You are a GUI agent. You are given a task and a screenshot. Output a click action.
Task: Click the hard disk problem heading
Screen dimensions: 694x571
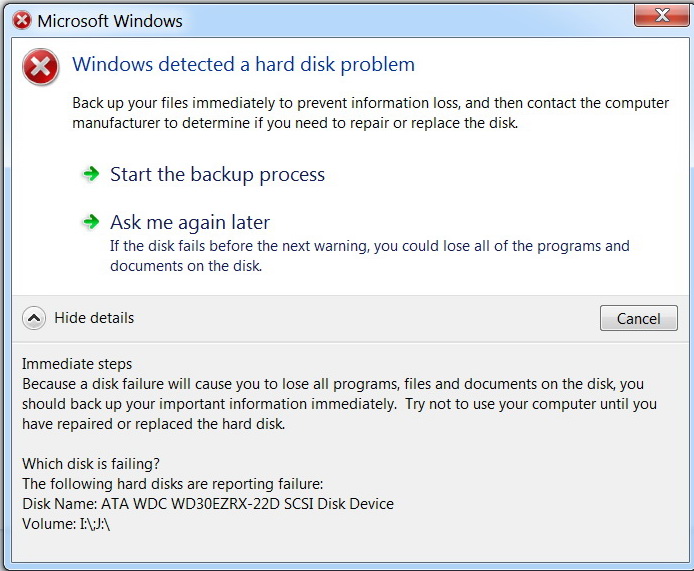pos(243,65)
